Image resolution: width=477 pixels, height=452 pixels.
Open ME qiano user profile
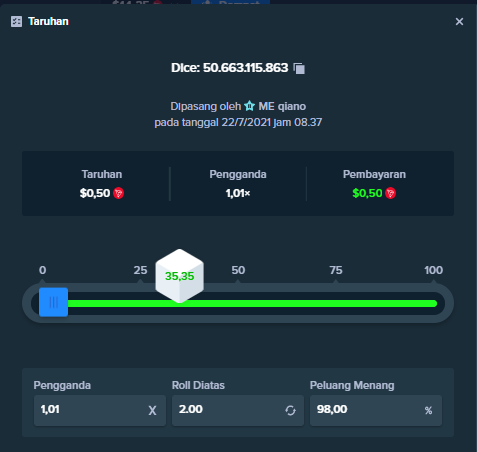282,106
